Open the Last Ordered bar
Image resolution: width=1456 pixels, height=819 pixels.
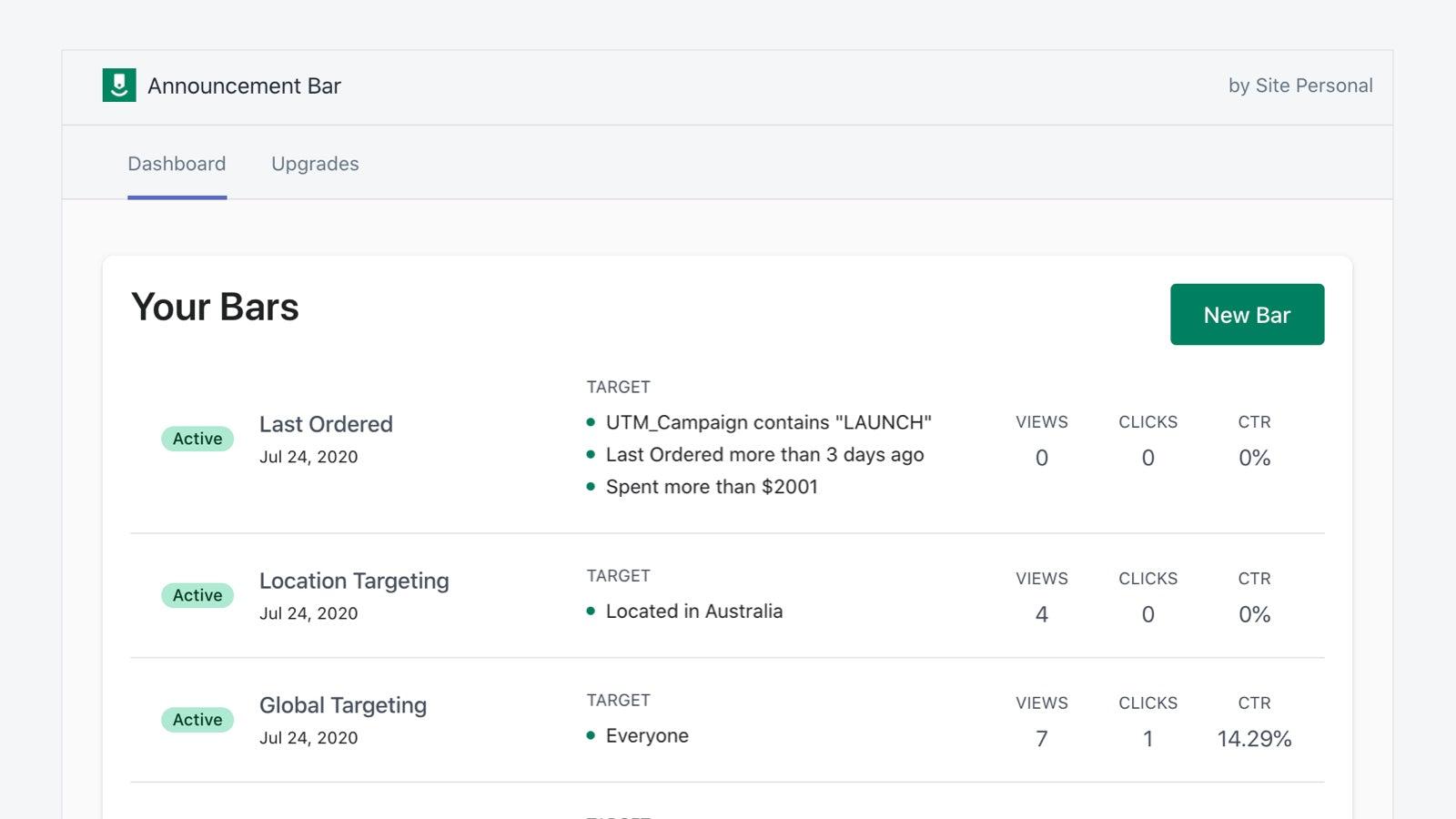click(x=326, y=424)
